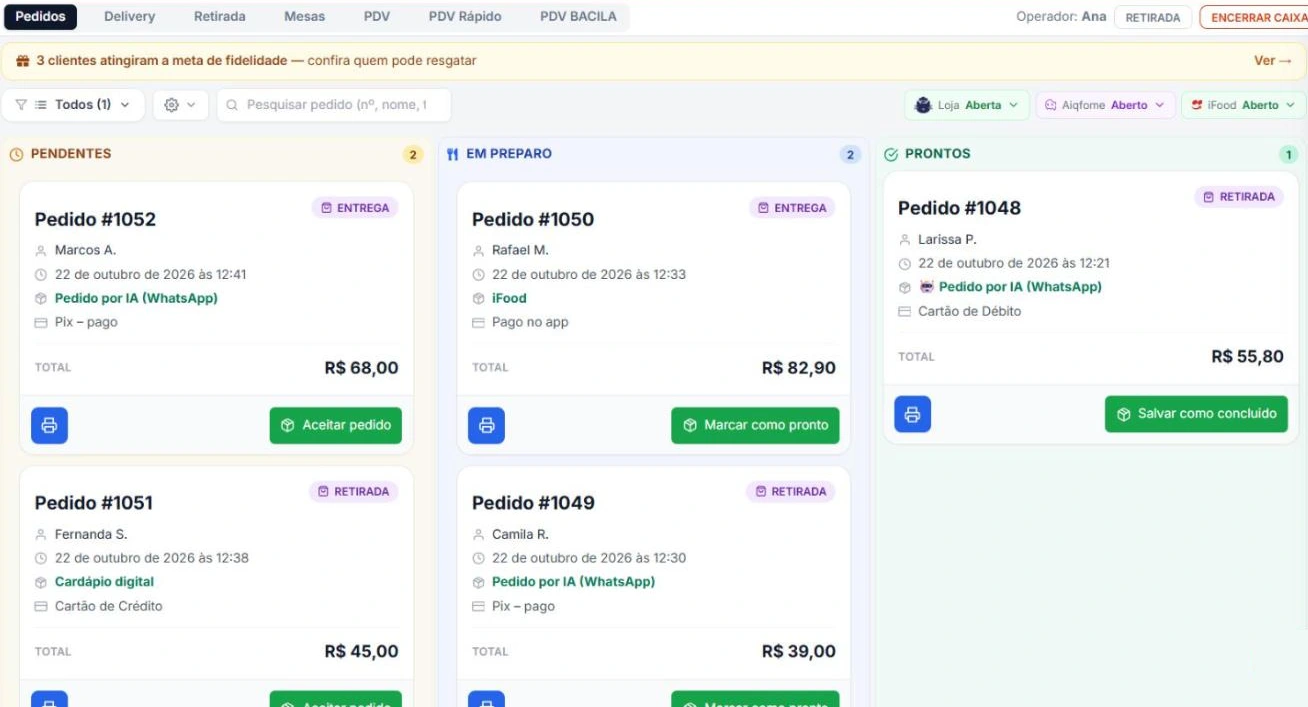Click the ENTREGA badge on order #1052
Image resolution: width=1308 pixels, height=707 pixels.
[x=355, y=208]
